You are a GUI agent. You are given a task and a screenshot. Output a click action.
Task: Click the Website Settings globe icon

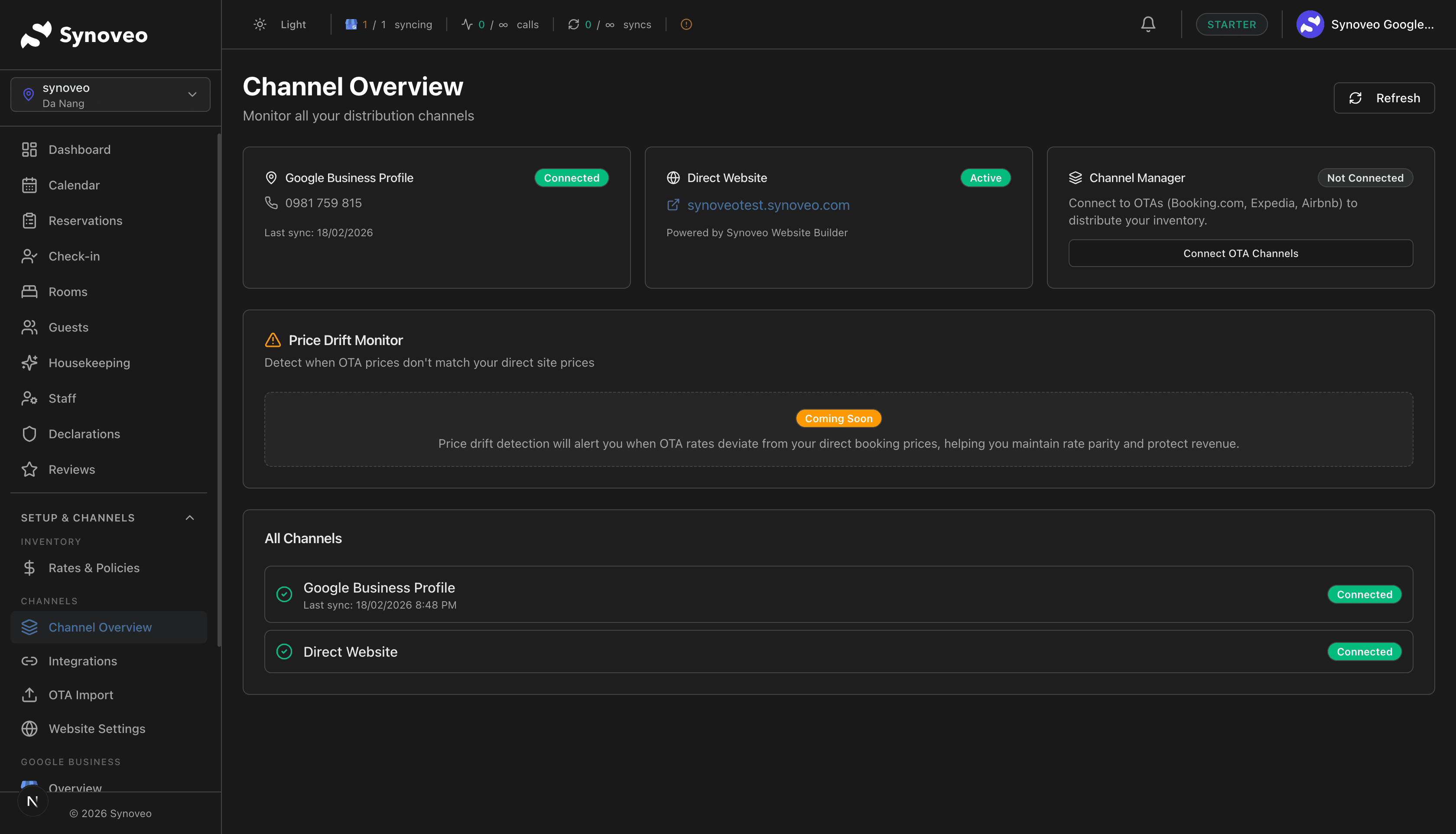29,728
